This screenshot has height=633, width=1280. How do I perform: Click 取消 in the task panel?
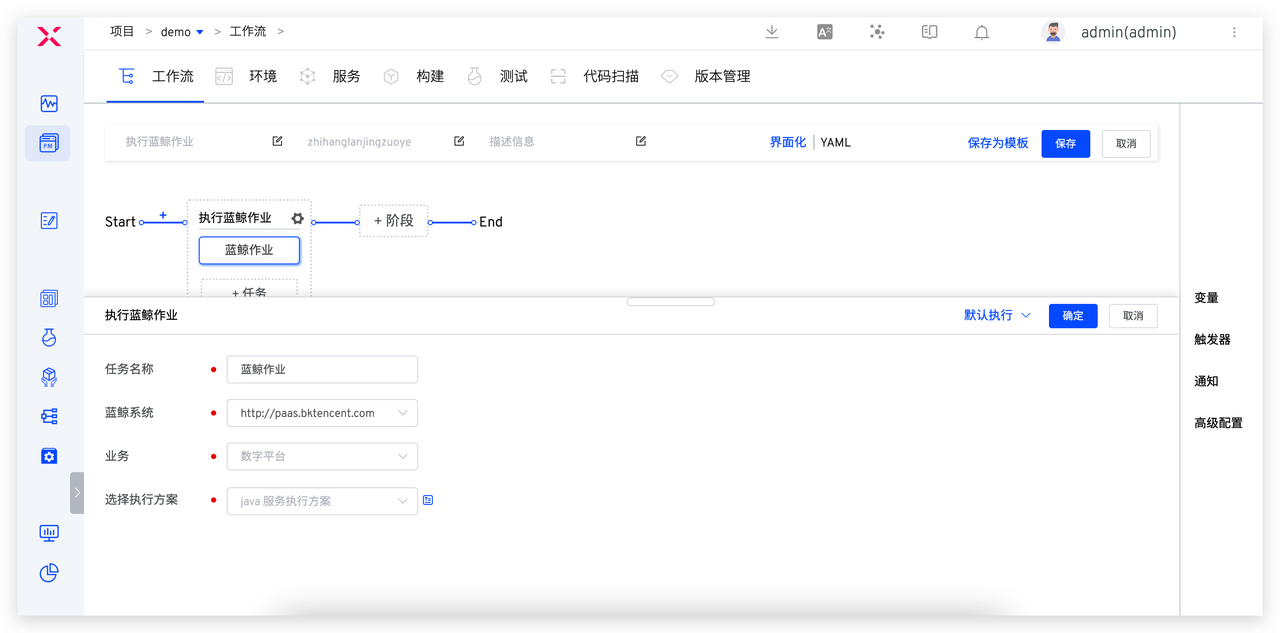pyautogui.click(x=1133, y=316)
